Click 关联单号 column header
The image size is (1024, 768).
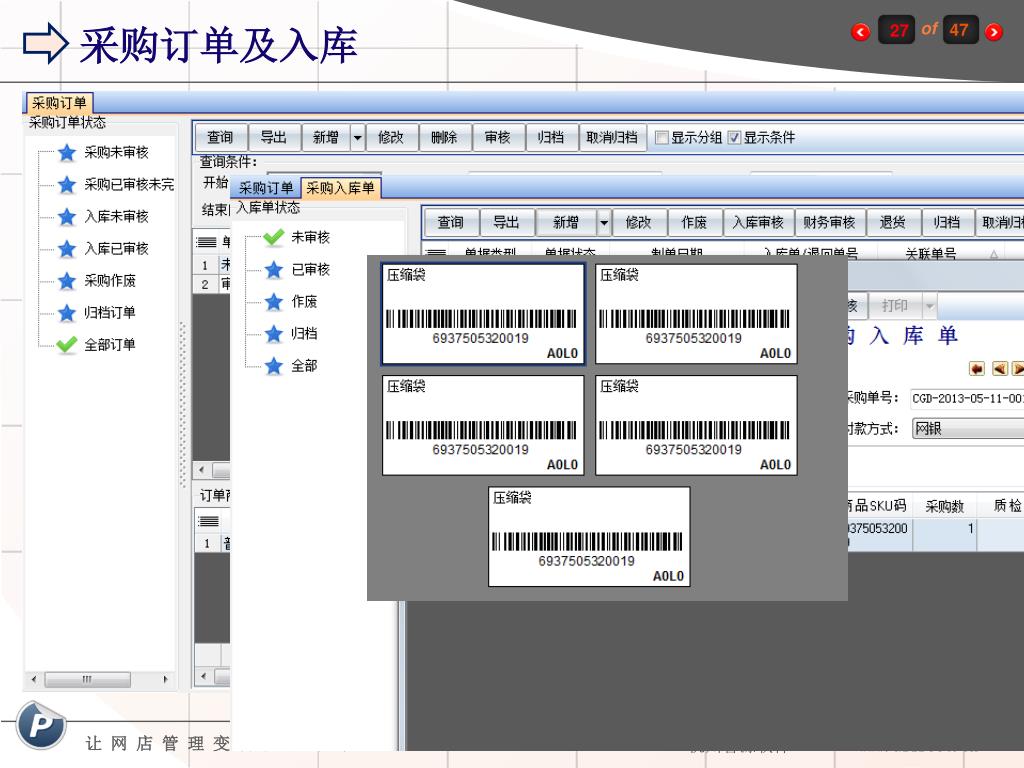coord(931,253)
